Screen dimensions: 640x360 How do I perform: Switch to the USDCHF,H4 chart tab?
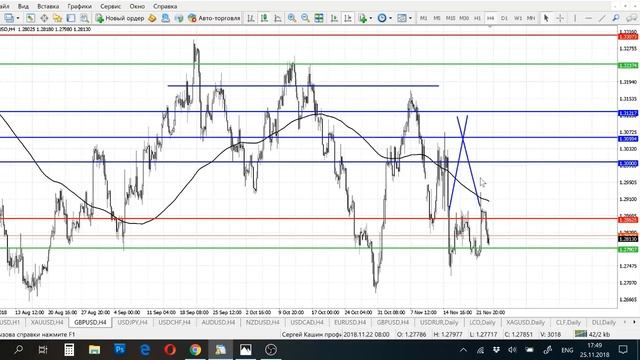(174, 322)
